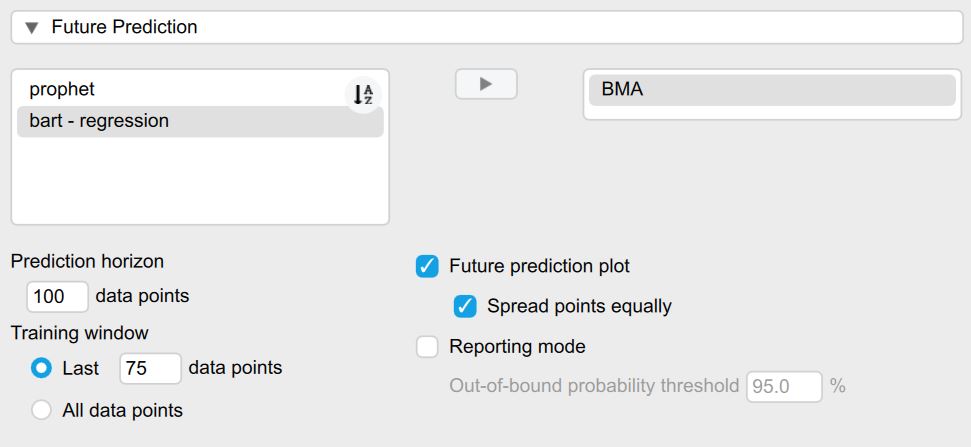Screen dimensions: 971x447
Task: Collapse the Future Prediction section triangle
Action: click(30, 28)
